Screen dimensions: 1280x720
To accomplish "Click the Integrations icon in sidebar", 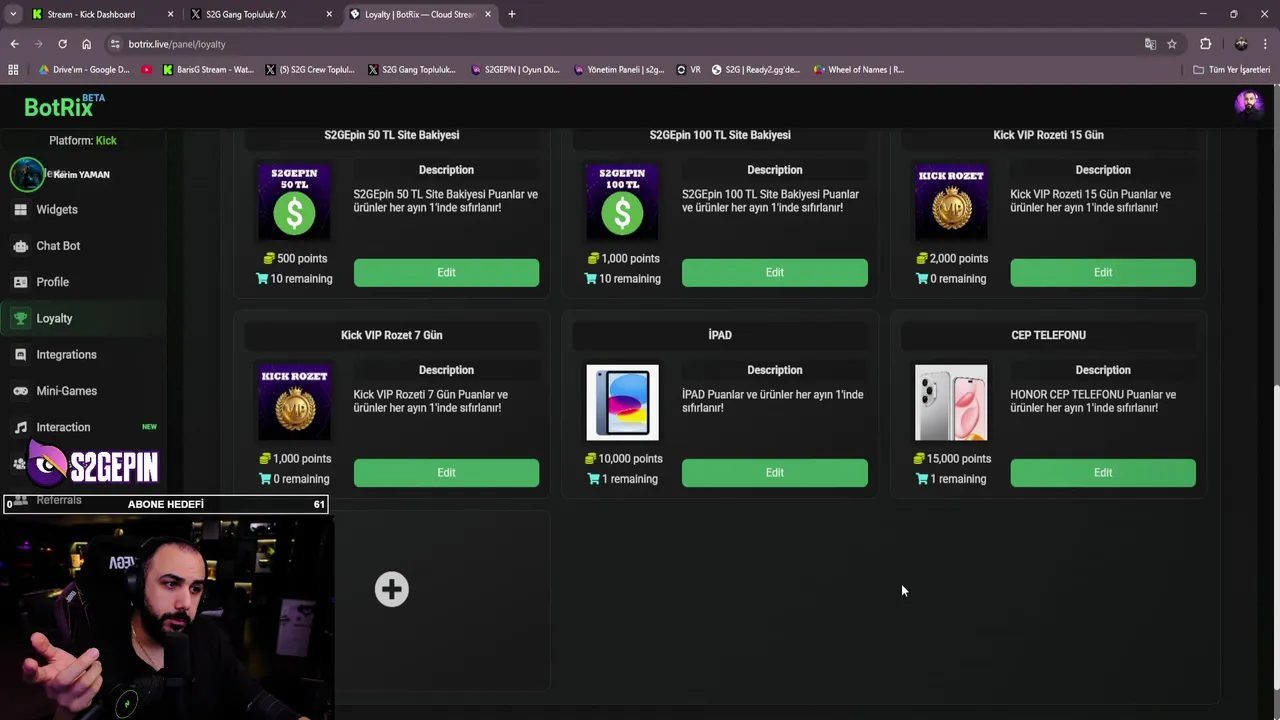I will (x=20, y=355).
